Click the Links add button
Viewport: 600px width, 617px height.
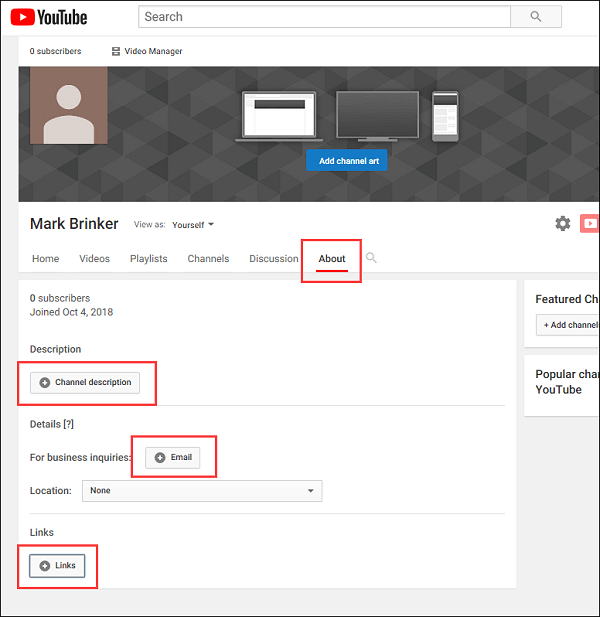pyautogui.click(x=57, y=566)
